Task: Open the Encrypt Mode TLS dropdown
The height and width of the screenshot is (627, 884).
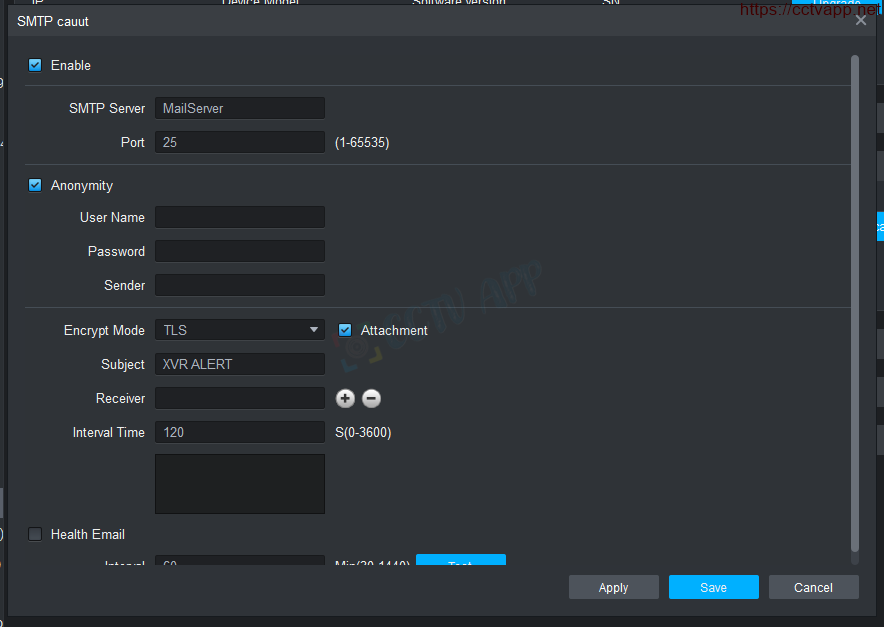Action: click(239, 330)
